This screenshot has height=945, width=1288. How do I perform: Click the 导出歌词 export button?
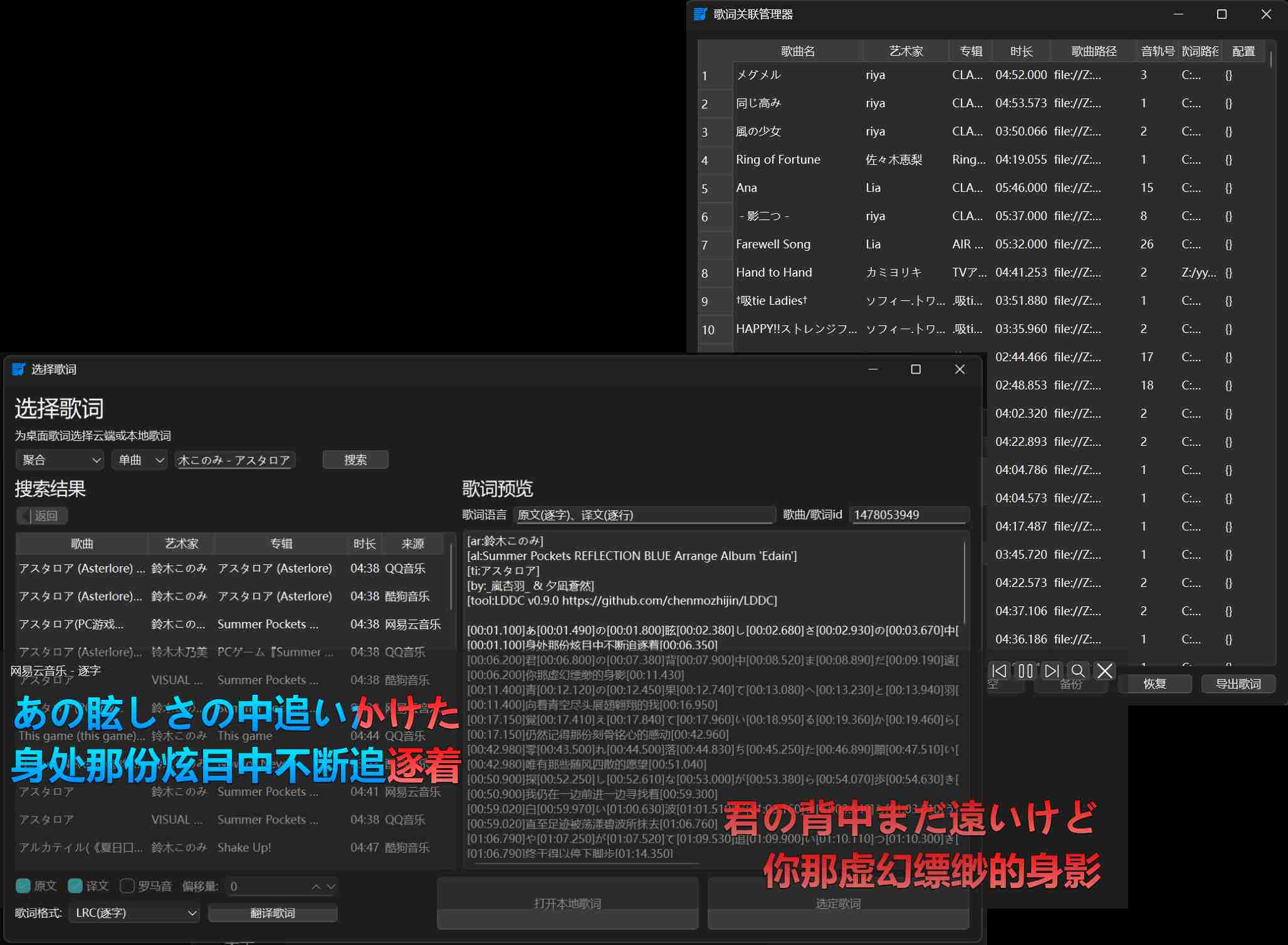1238,684
